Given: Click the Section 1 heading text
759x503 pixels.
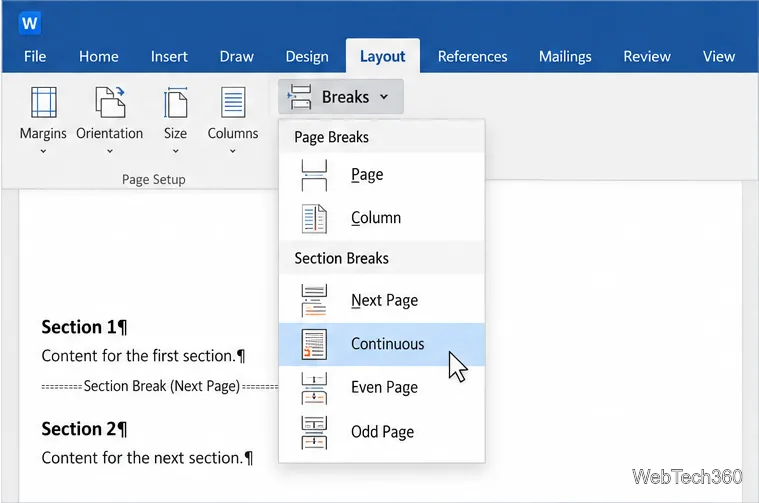Looking at the screenshot, I should pyautogui.click(x=84, y=327).
